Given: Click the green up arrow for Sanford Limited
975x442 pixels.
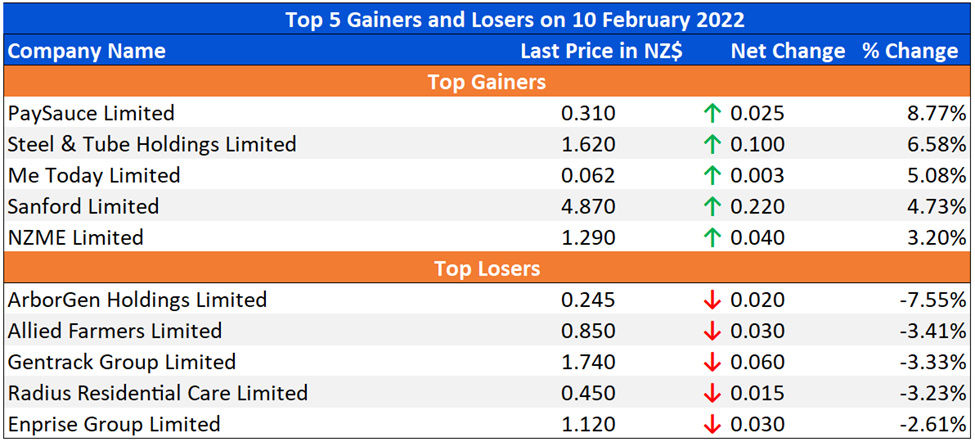Looking at the screenshot, I should (x=712, y=206).
